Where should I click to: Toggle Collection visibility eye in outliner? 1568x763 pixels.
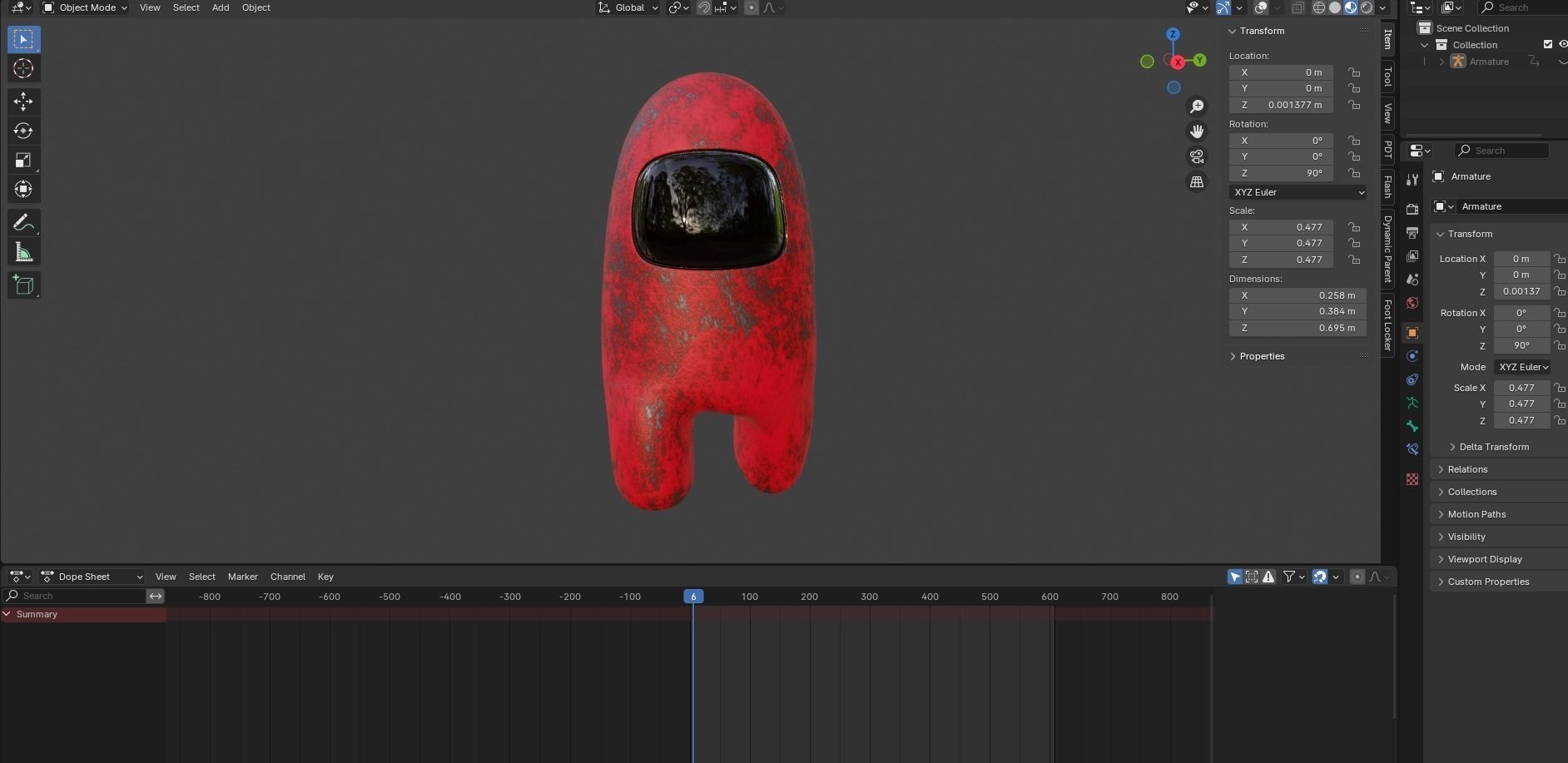[x=1563, y=44]
